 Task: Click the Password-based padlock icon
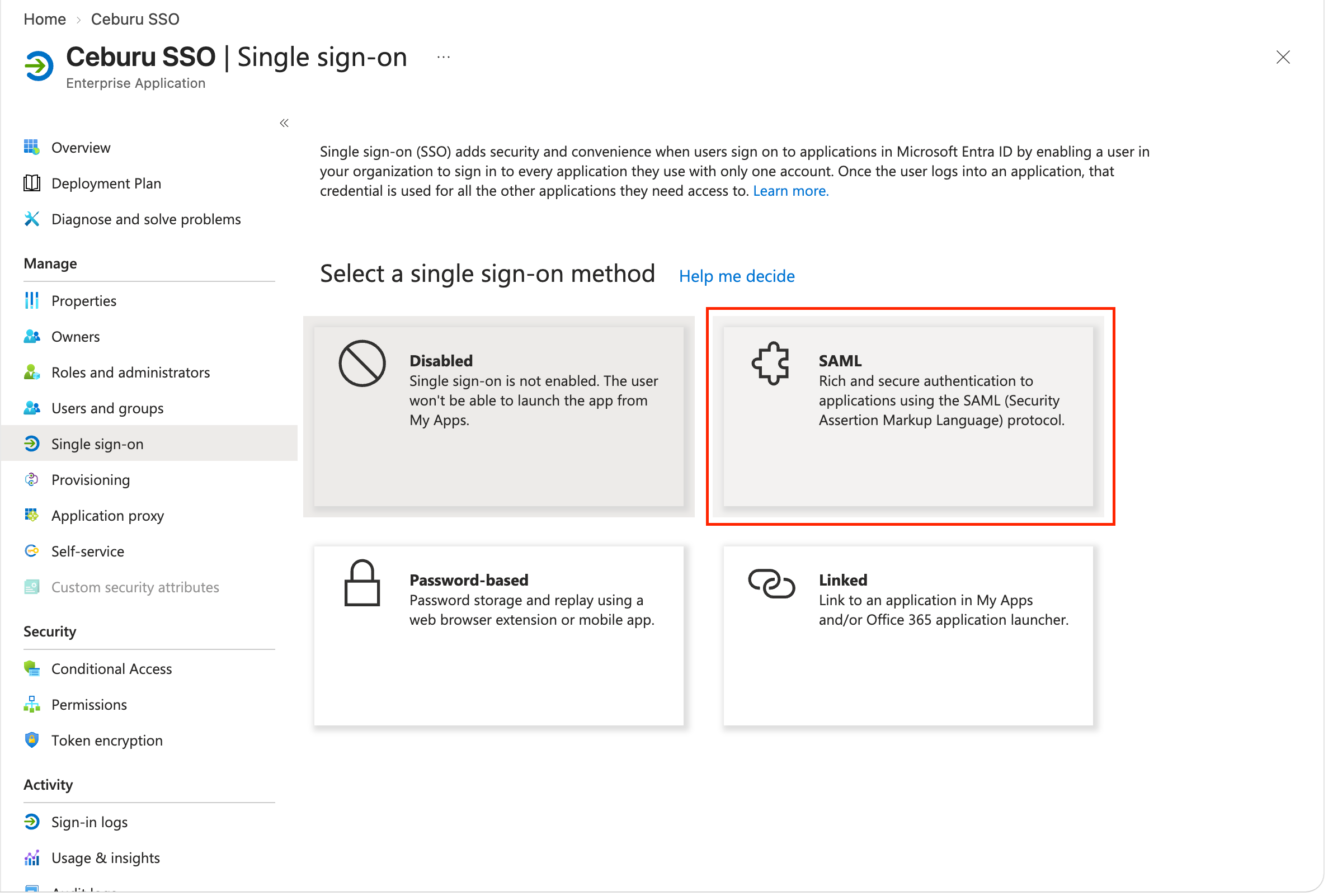click(363, 584)
